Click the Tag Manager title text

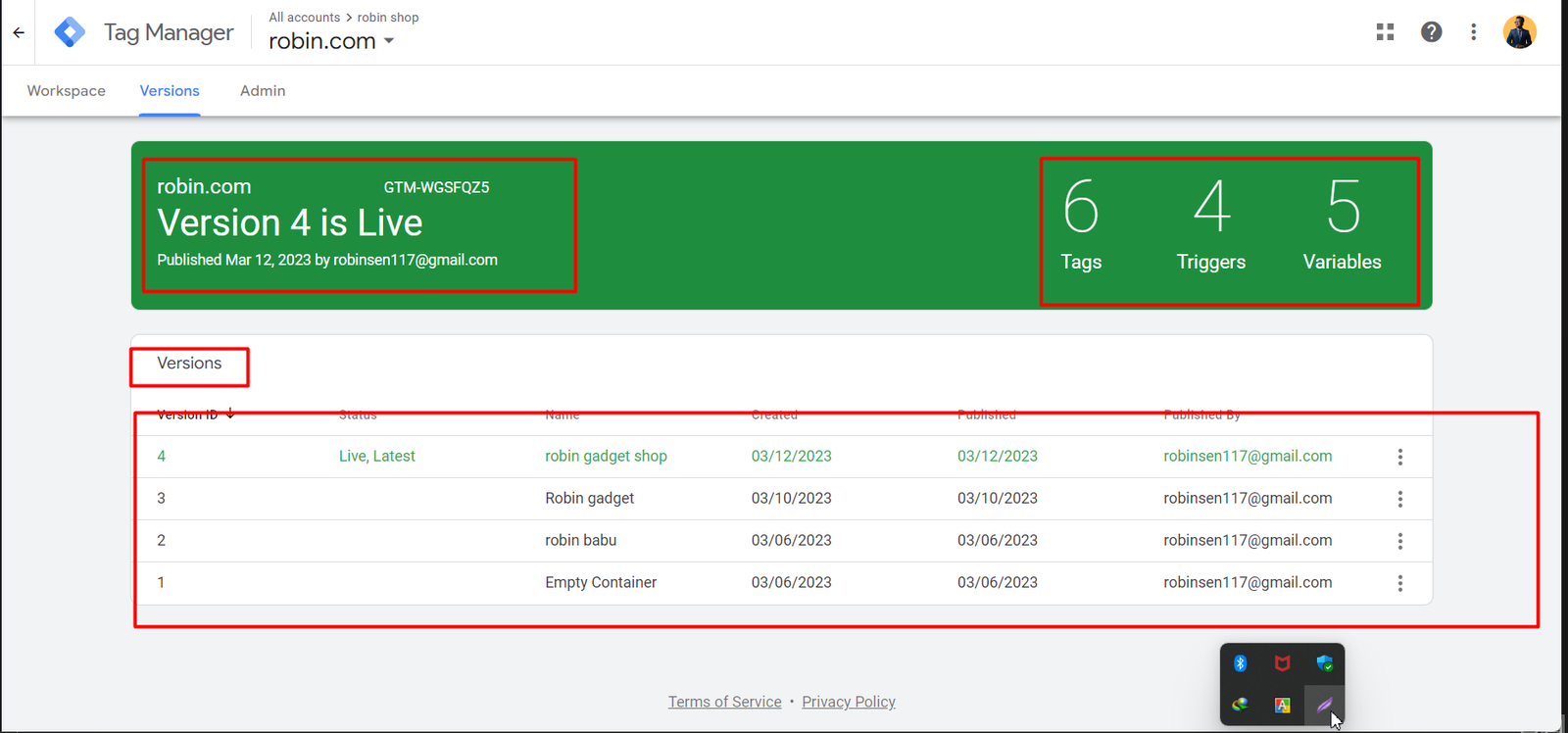point(169,32)
